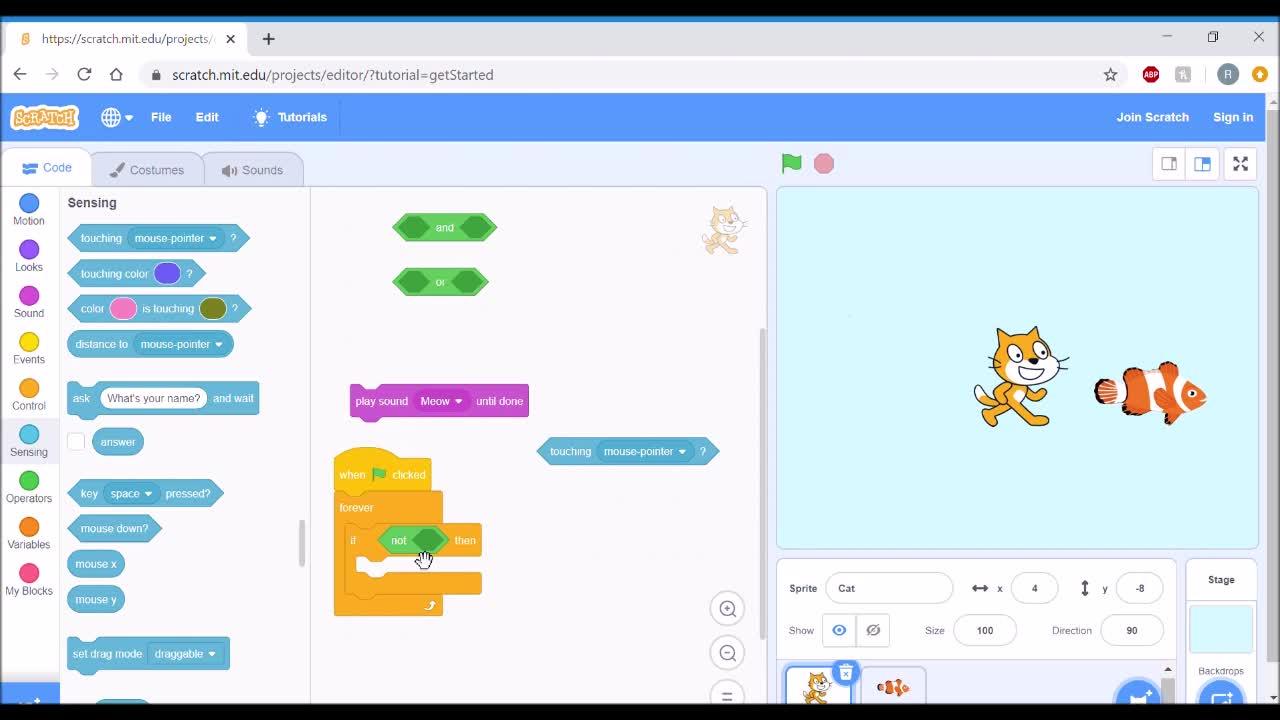Select the Cat sprite thumbnail

pos(818,687)
